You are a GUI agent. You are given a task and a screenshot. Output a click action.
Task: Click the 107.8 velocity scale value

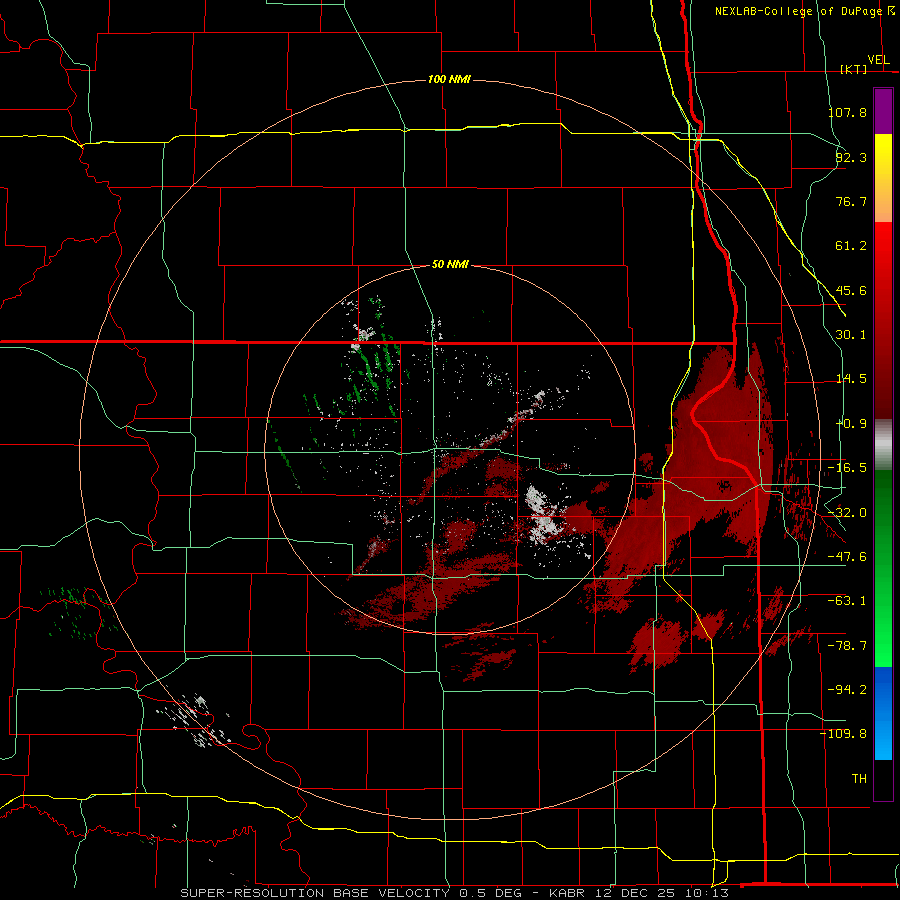tap(847, 112)
